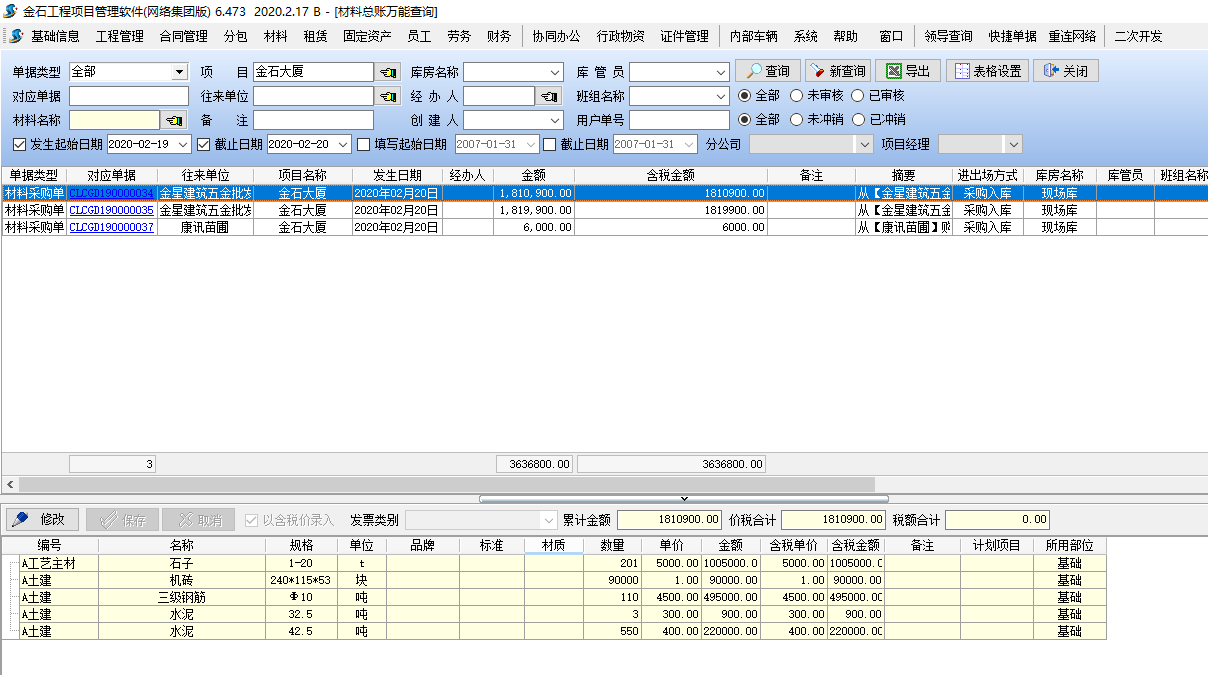Click lookup icon beside 材料名称 field
Viewport: 1208px width, 675px height.
pos(174,120)
